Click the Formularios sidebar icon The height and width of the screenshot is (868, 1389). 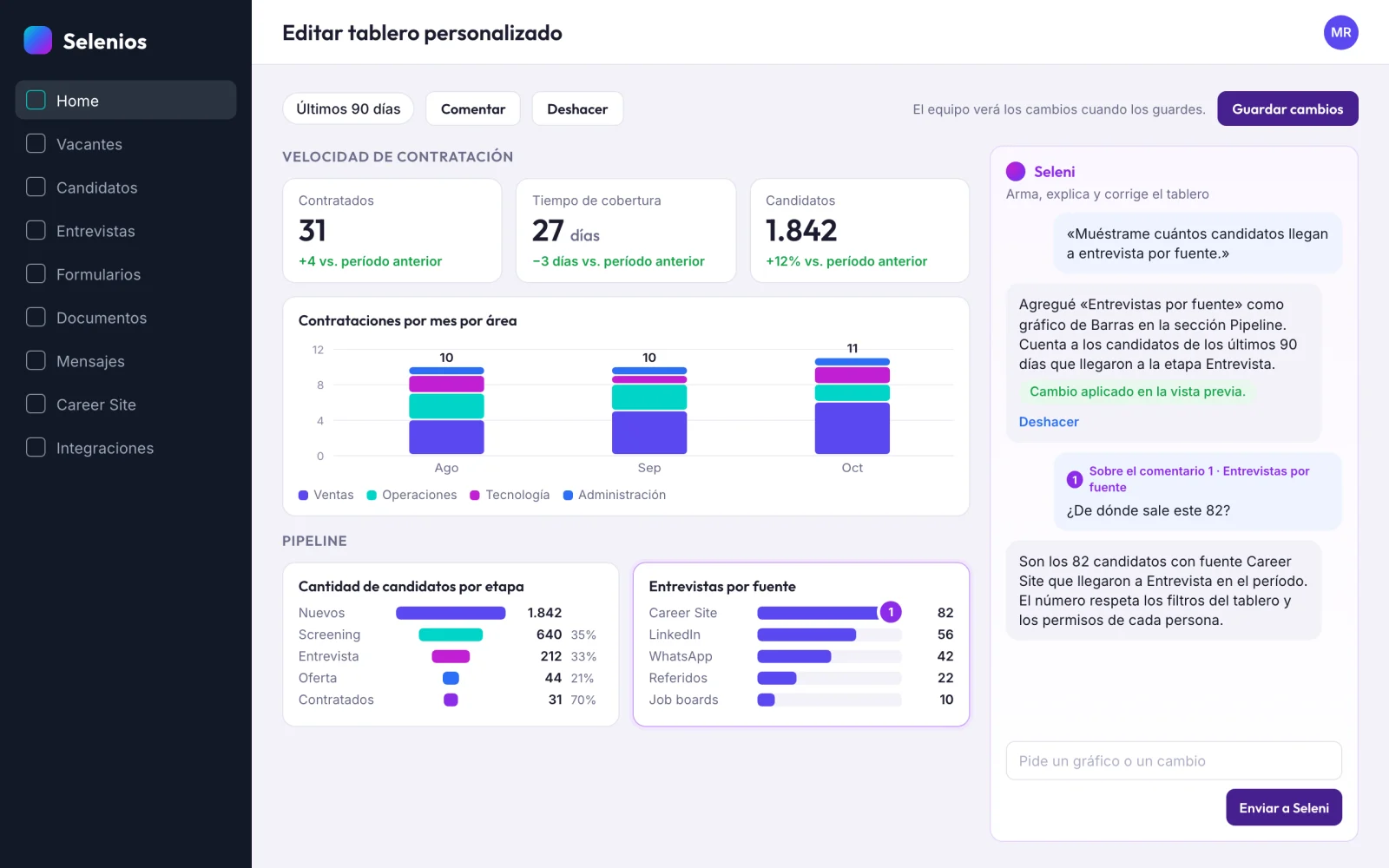click(x=36, y=273)
